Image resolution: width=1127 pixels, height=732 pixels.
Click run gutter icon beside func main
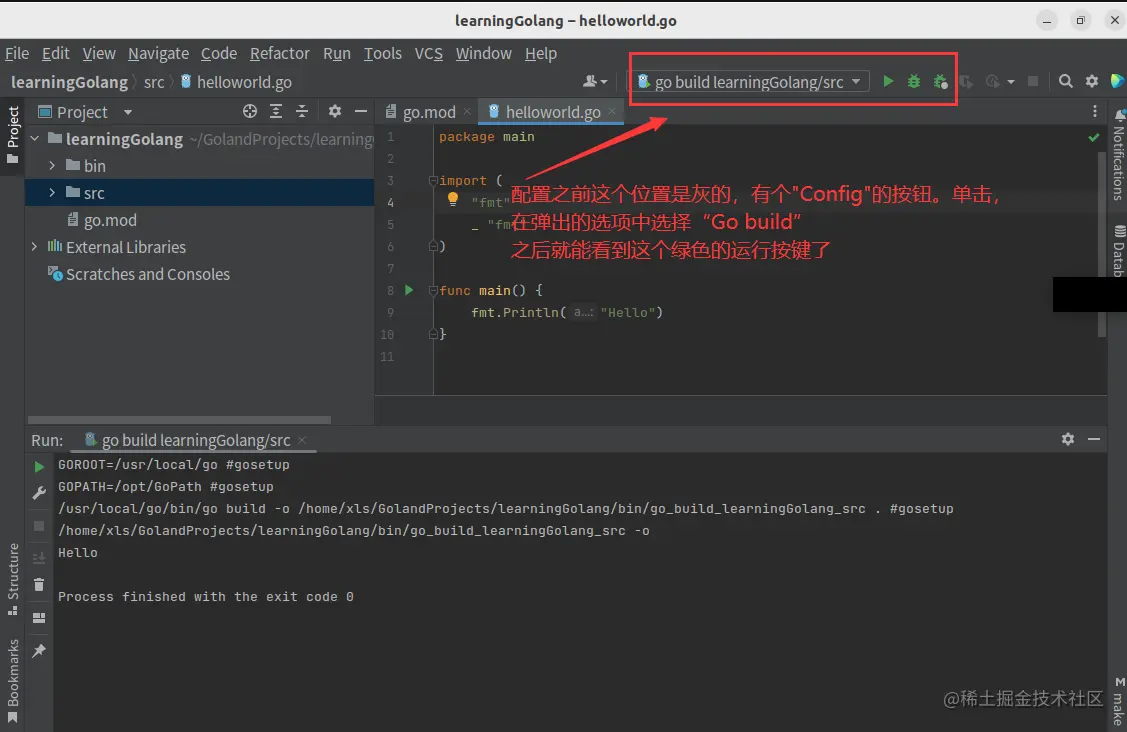click(409, 290)
